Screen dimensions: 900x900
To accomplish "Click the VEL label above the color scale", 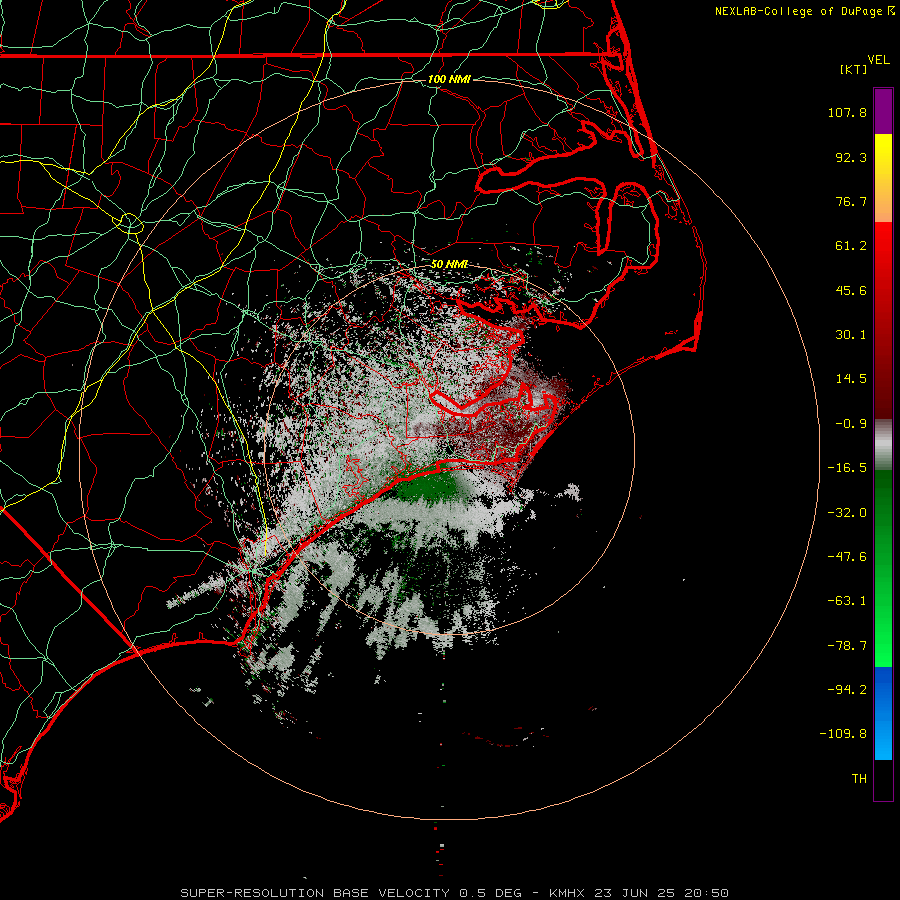I will click(x=878, y=60).
